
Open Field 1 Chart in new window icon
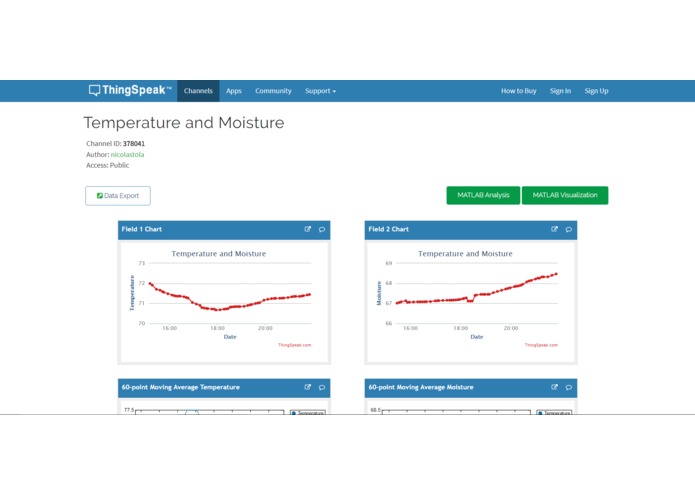click(x=308, y=229)
